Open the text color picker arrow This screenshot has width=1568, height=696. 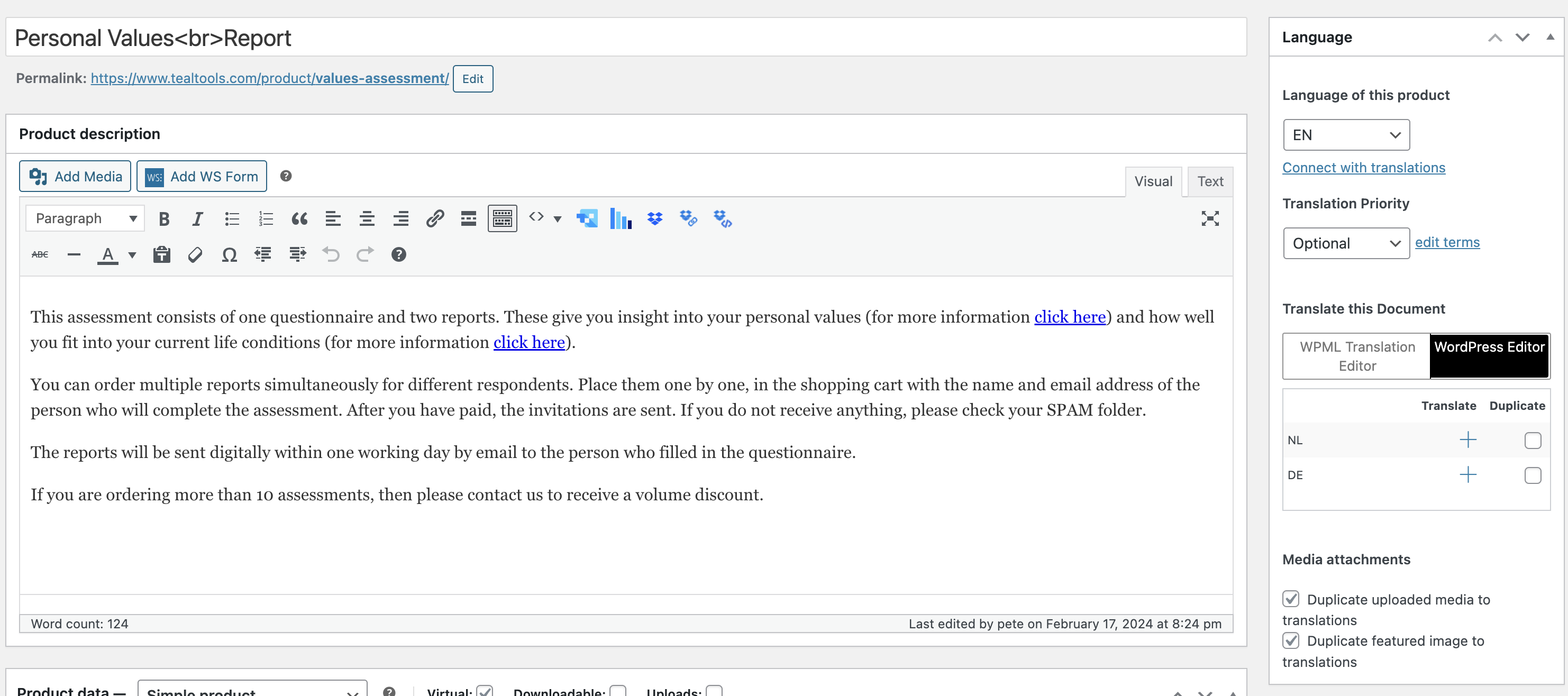click(x=132, y=255)
